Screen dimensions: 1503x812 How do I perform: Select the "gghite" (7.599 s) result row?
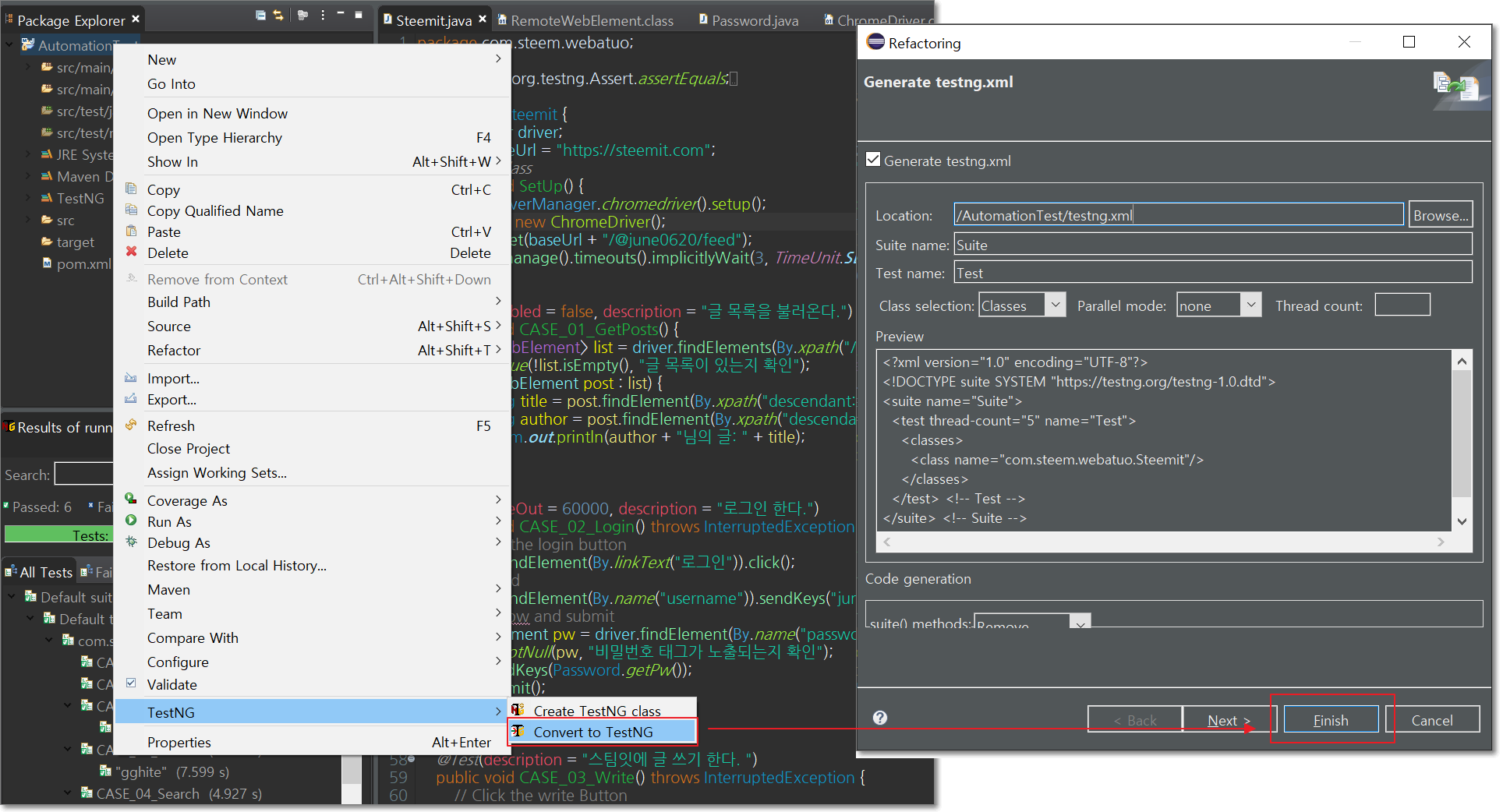pyautogui.click(x=164, y=771)
